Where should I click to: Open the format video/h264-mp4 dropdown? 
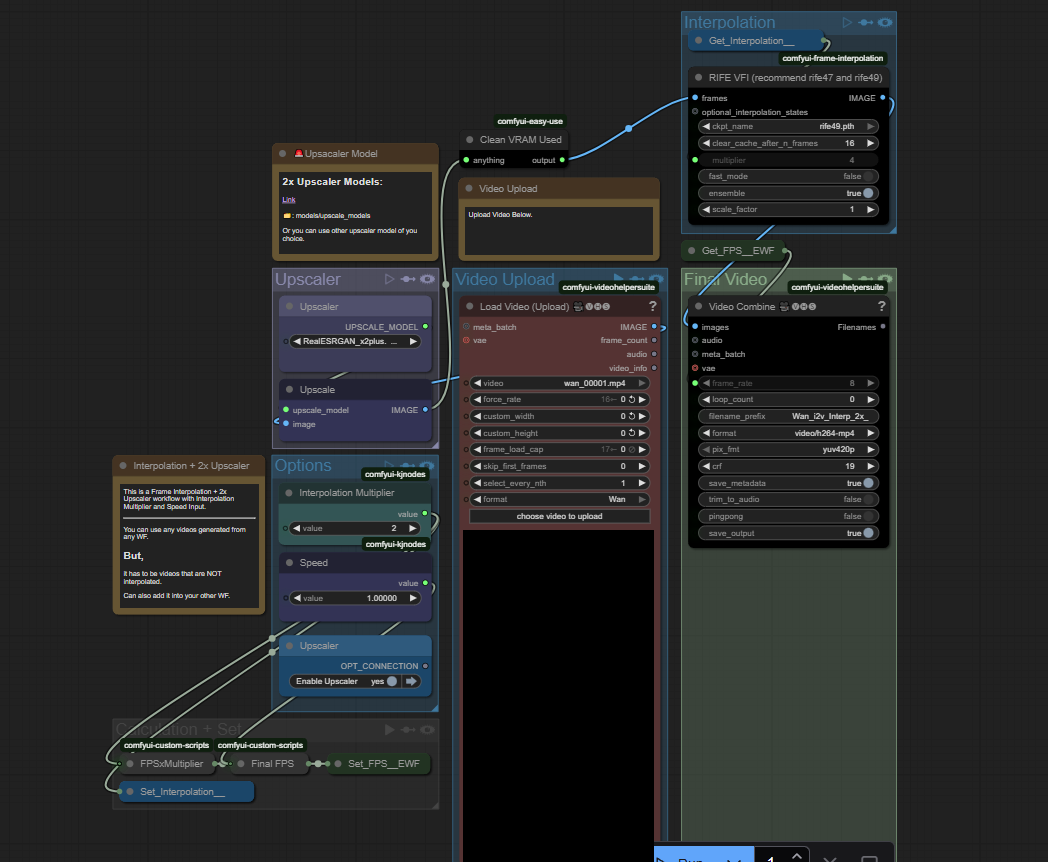coord(788,433)
